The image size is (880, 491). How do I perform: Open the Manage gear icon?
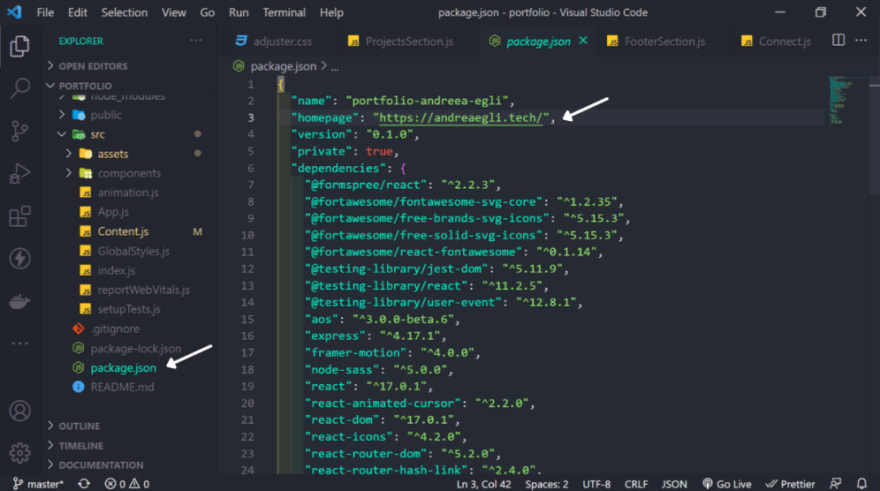pyautogui.click(x=20, y=452)
